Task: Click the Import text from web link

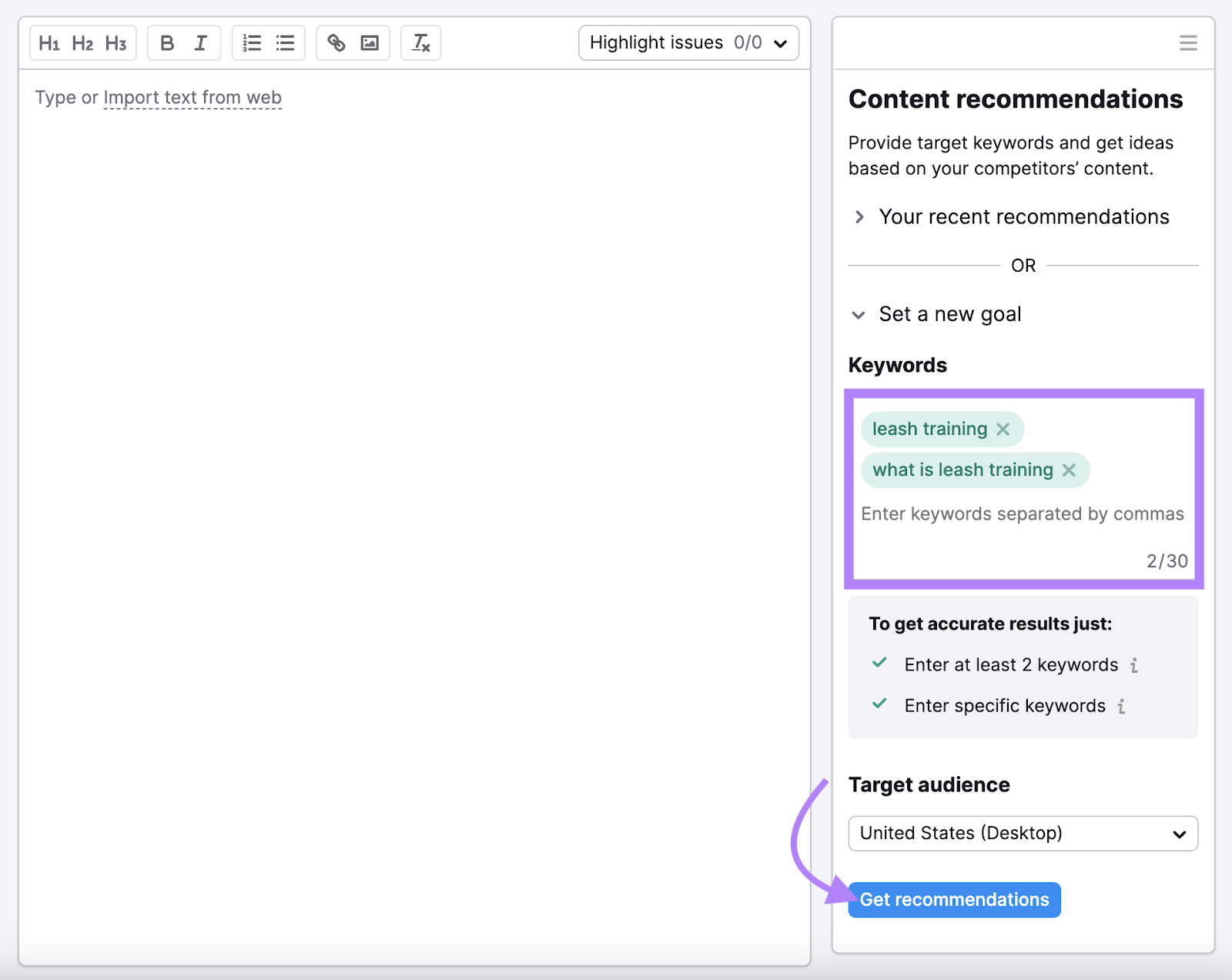Action: pyautogui.click(x=192, y=98)
